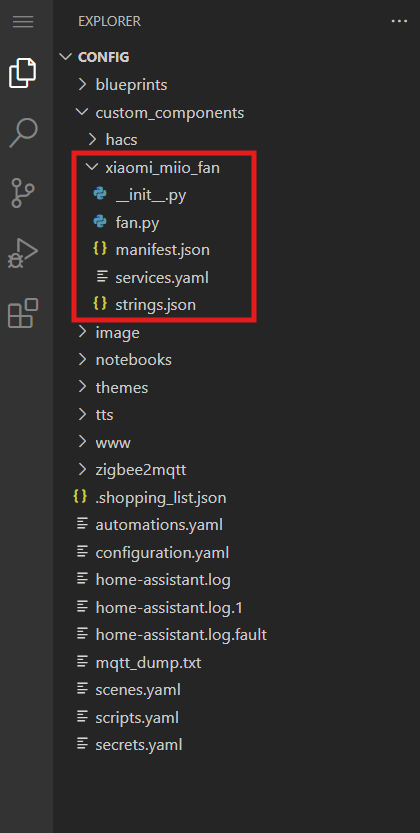Viewport: 420px width, 833px height.
Task: Expand the hacs folder chevron
Action: (x=92, y=139)
